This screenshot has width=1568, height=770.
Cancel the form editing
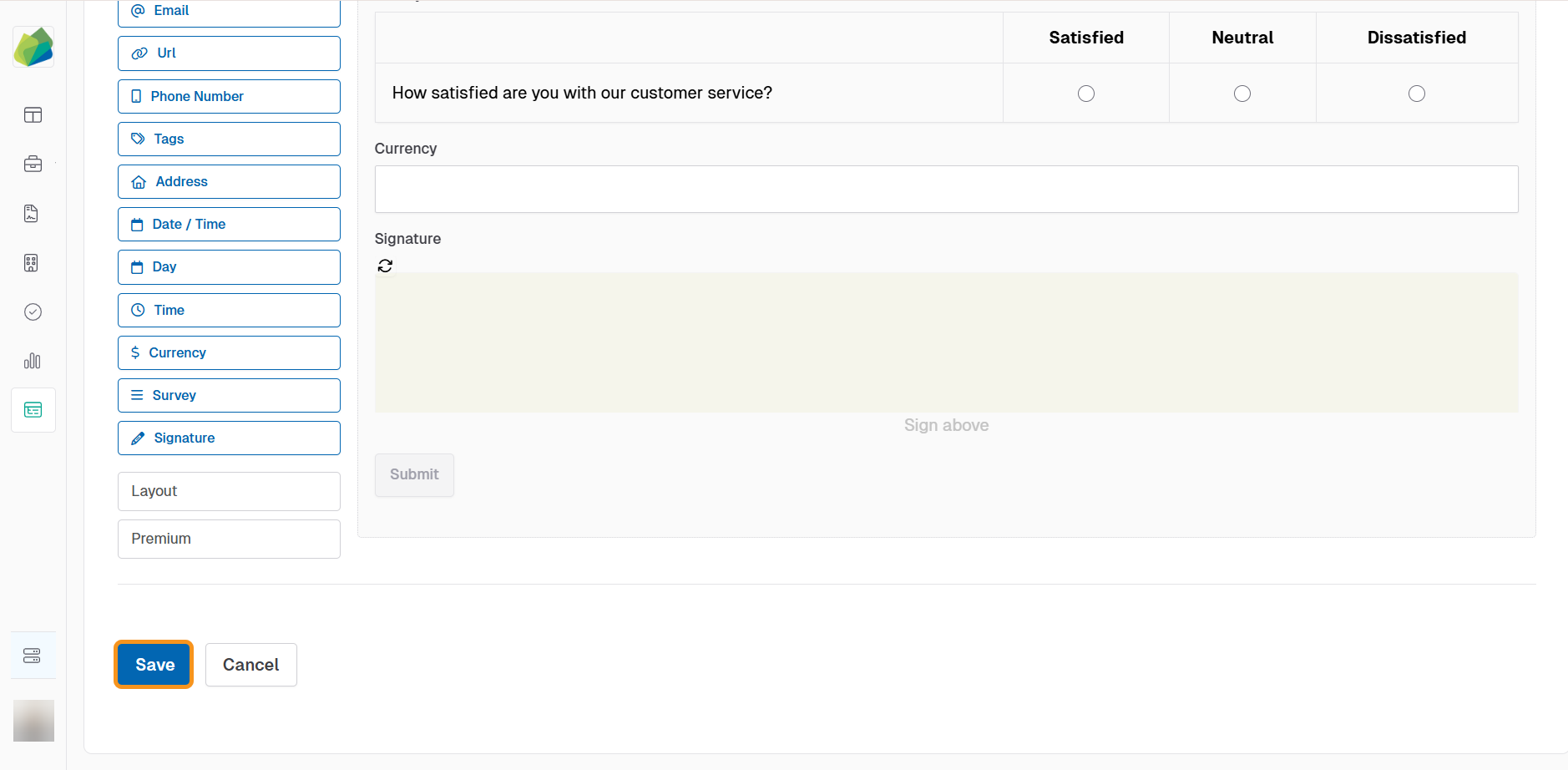[250, 665]
